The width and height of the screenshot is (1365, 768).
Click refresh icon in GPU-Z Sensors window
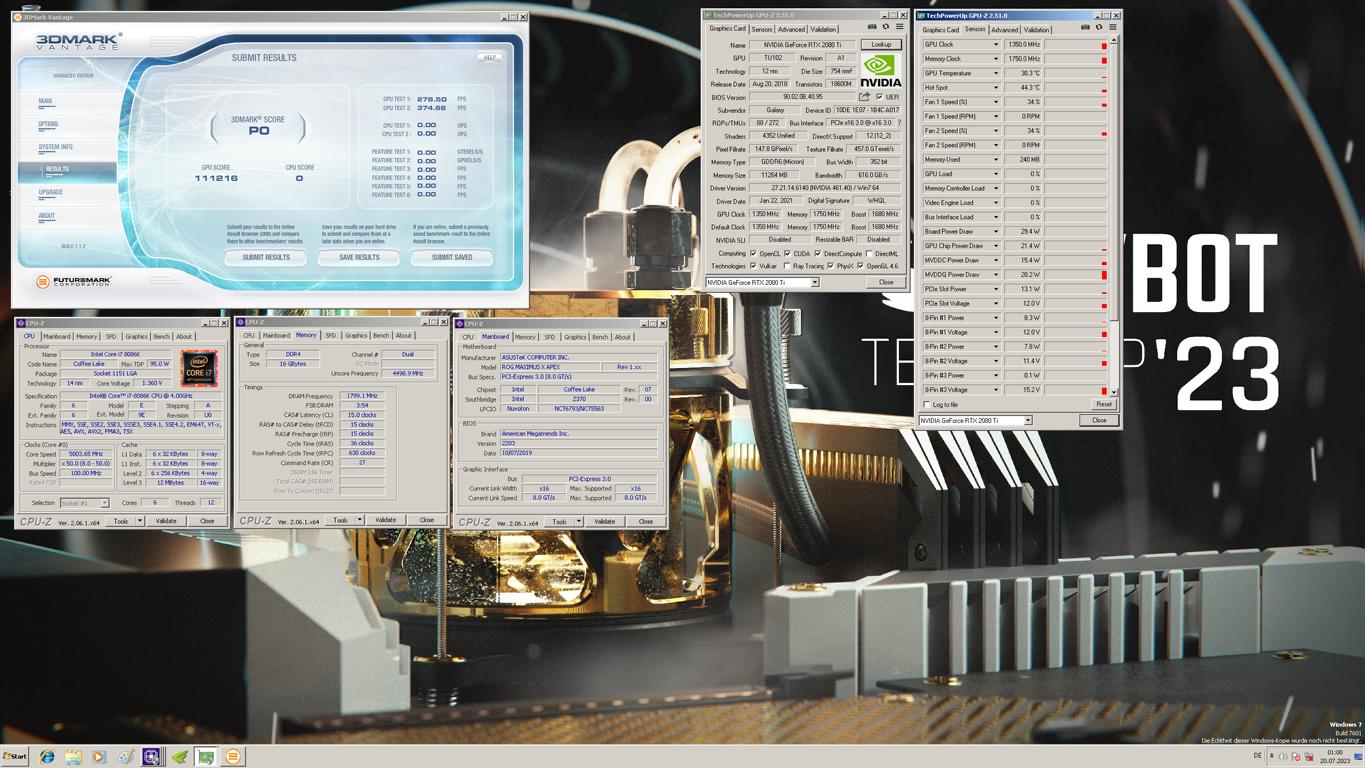click(x=1099, y=28)
